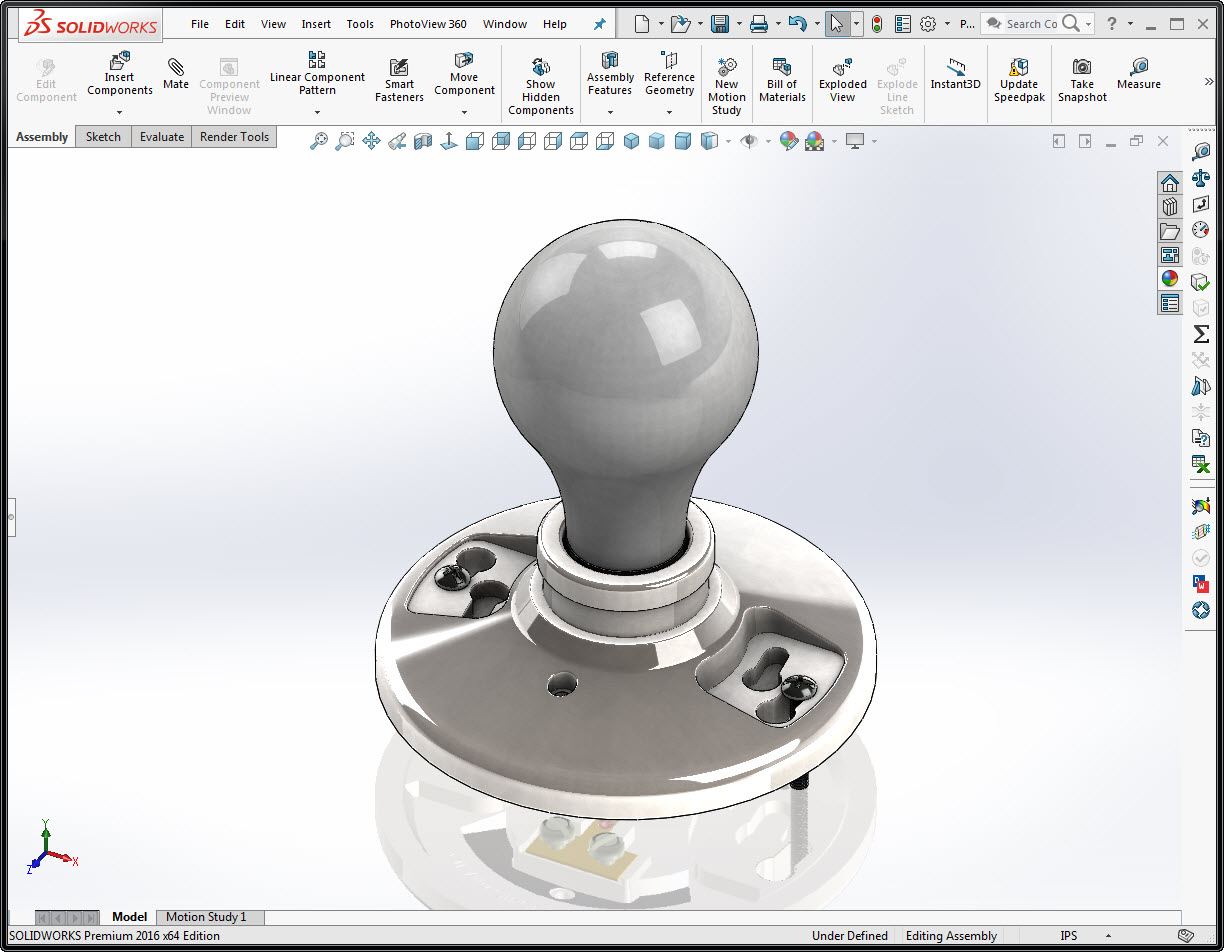Click Show Hidden Components
The height and width of the screenshot is (952, 1224).
[541, 86]
